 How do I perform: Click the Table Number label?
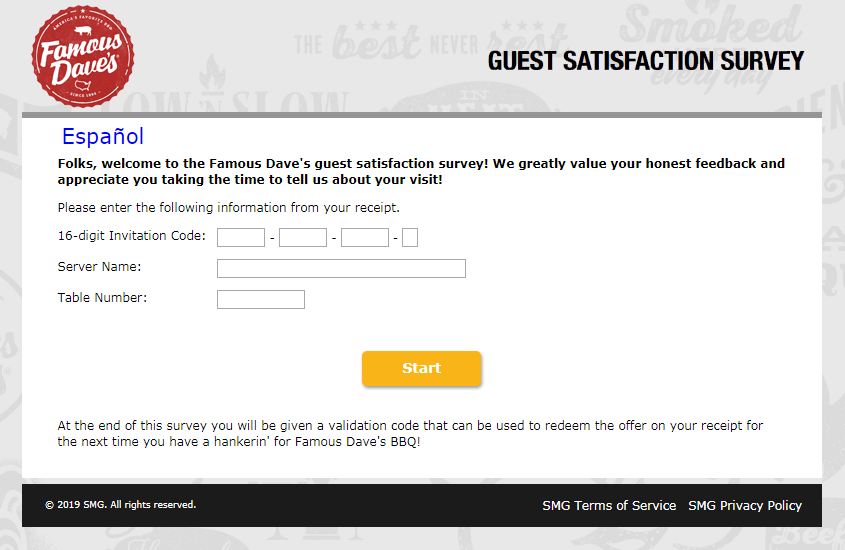[x=102, y=298]
